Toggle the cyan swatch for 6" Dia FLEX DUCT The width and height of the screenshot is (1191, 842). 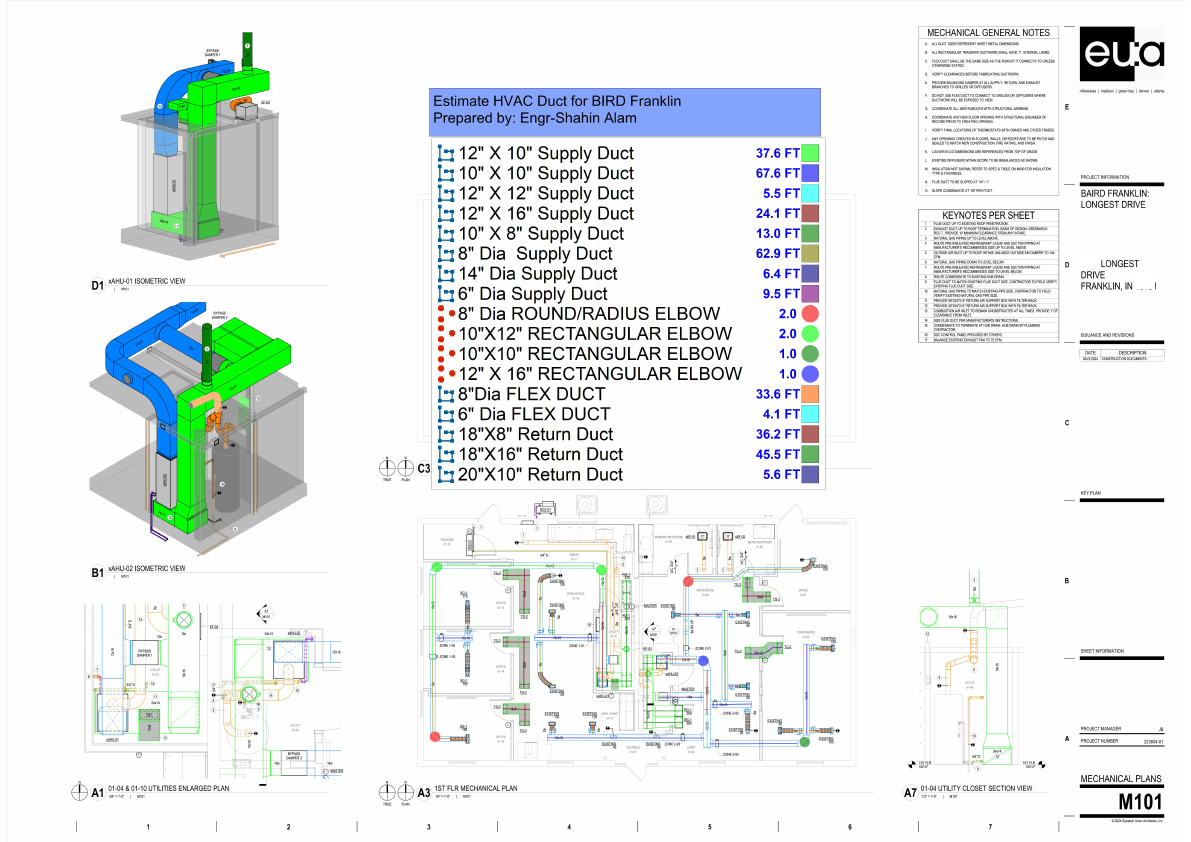click(x=810, y=413)
